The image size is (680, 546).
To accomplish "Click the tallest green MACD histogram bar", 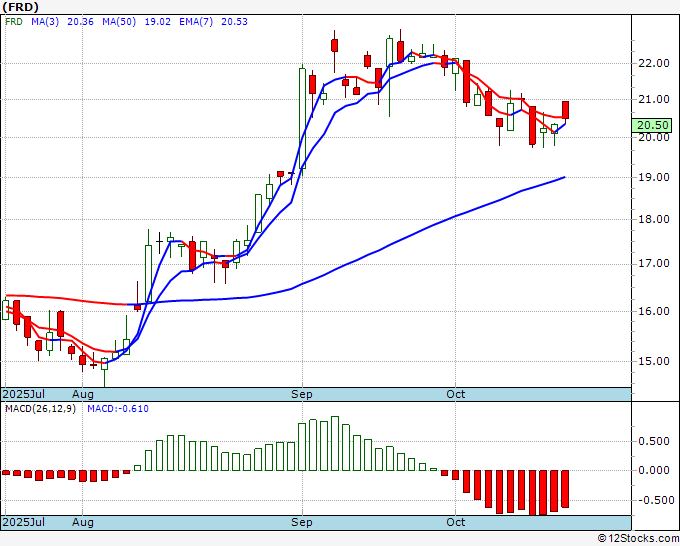I will (335, 443).
